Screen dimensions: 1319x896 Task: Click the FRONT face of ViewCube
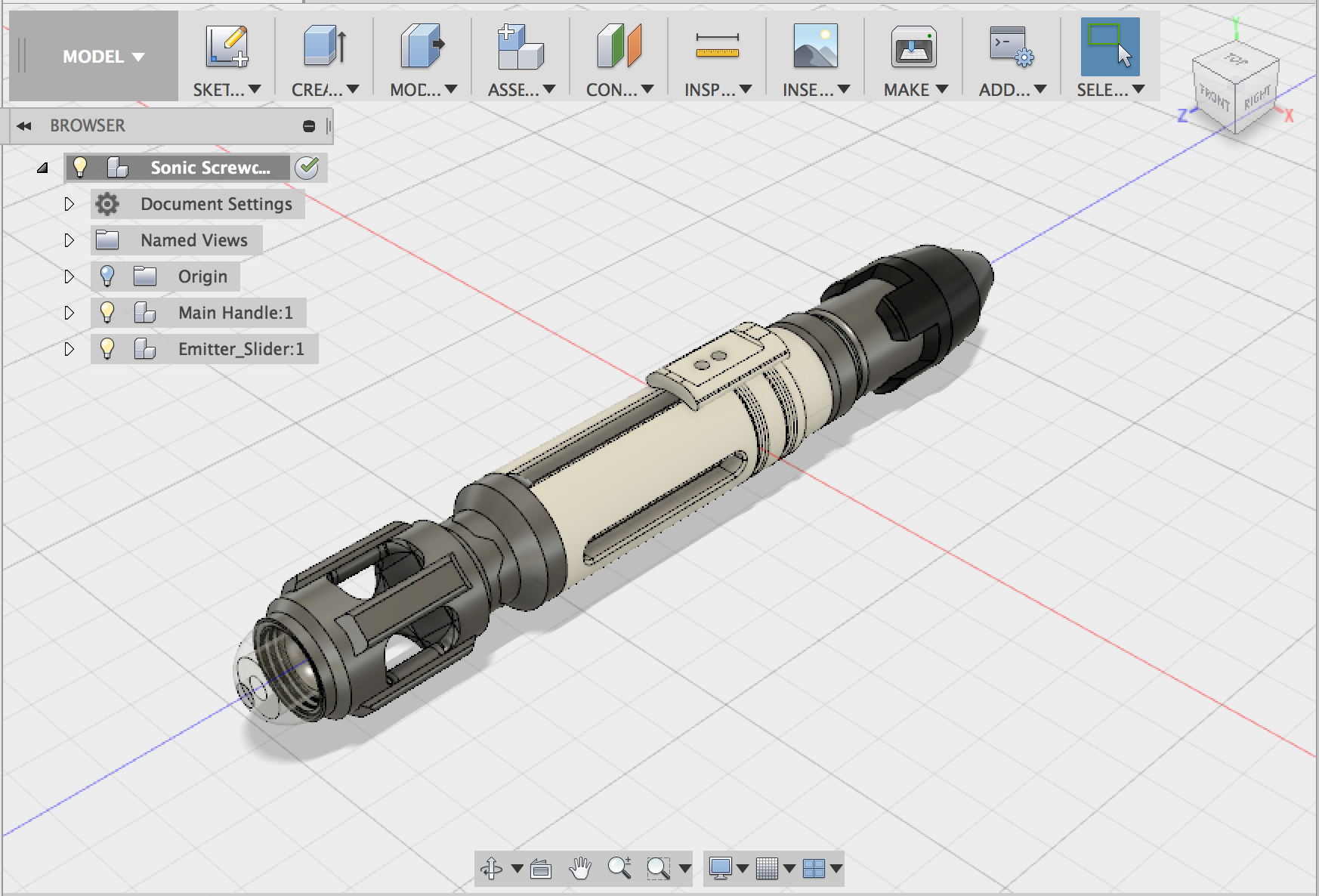(1214, 97)
